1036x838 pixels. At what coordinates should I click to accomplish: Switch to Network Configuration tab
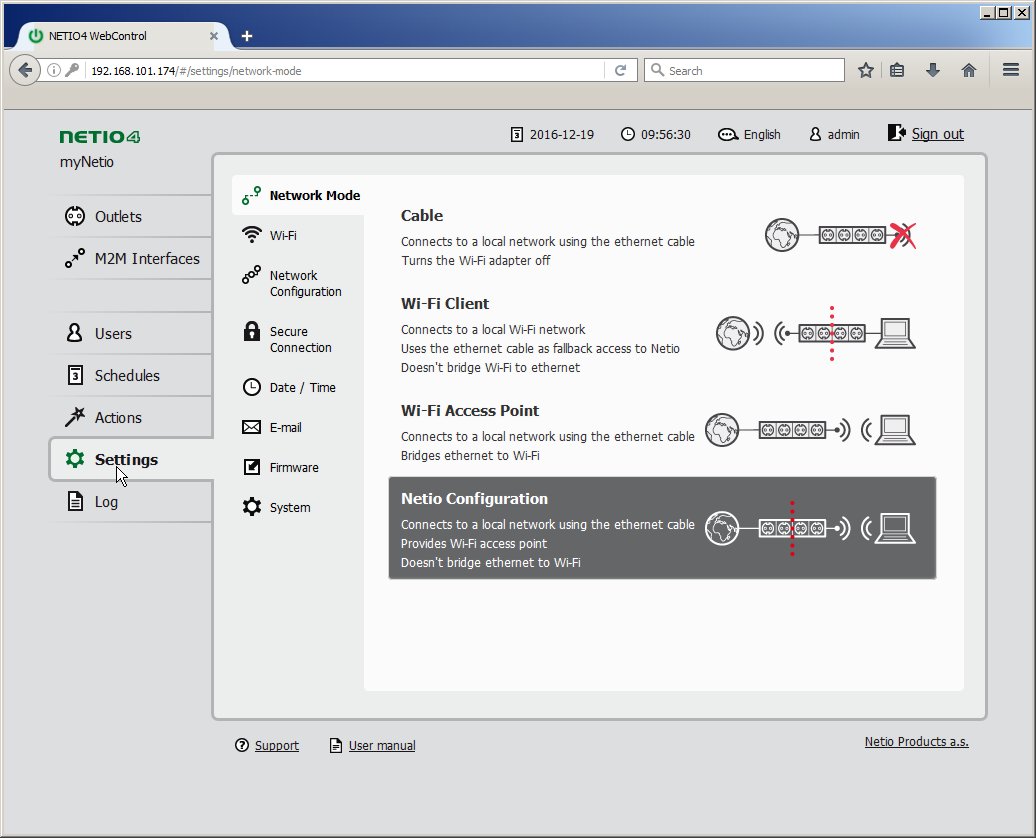coord(305,284)
